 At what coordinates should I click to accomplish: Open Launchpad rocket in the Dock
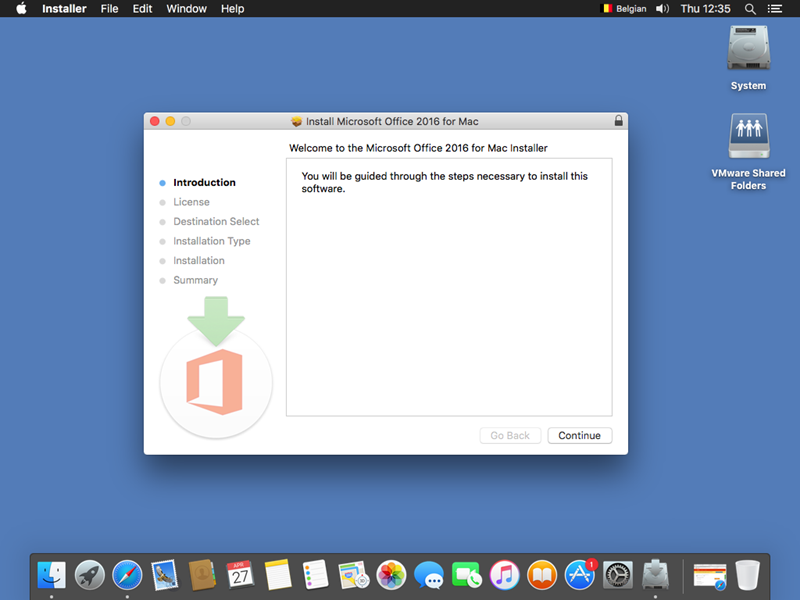coord(90,575)
